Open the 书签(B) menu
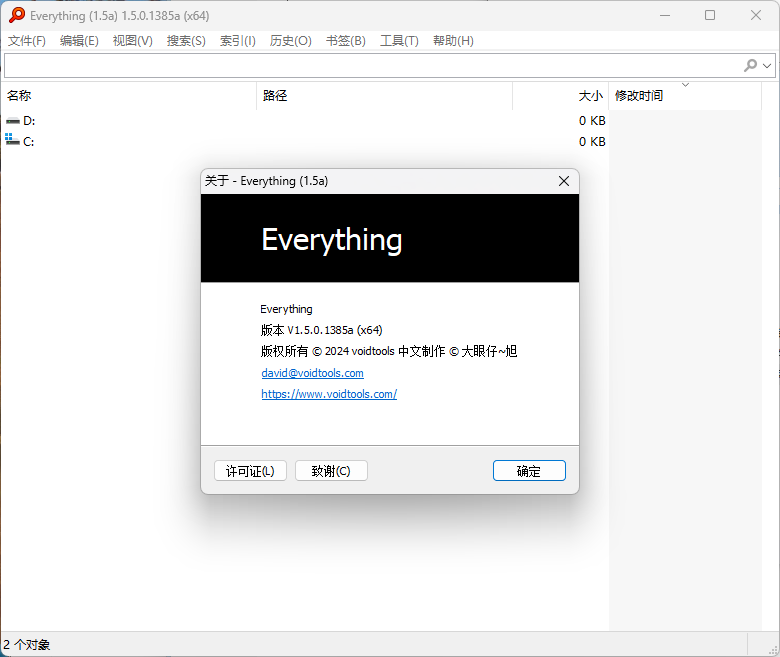Screen dimensions: 780x657 (345, 41)
